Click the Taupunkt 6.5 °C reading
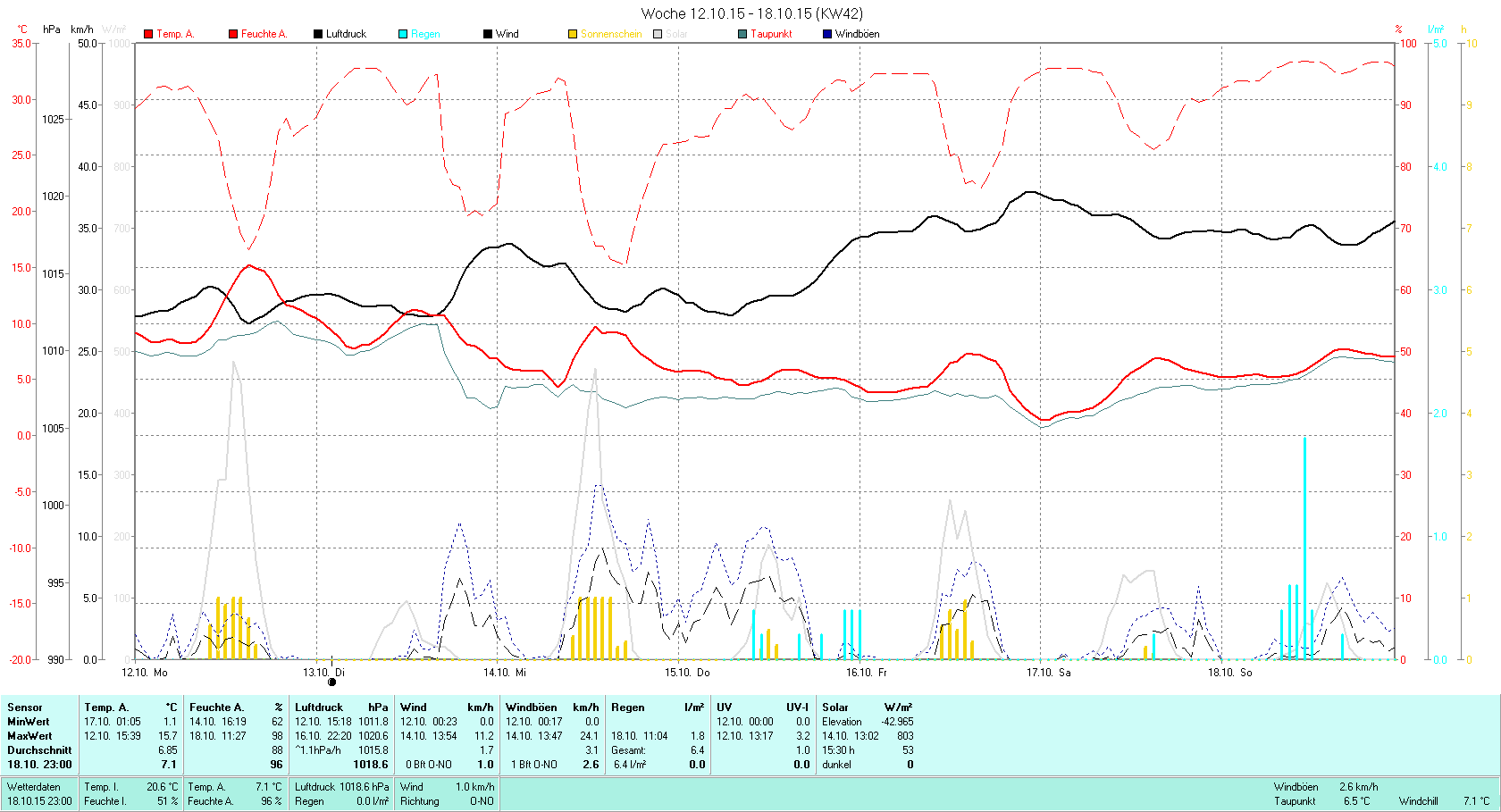The height and width of the screenshot is (812, 1501). tap(1322, 801)
